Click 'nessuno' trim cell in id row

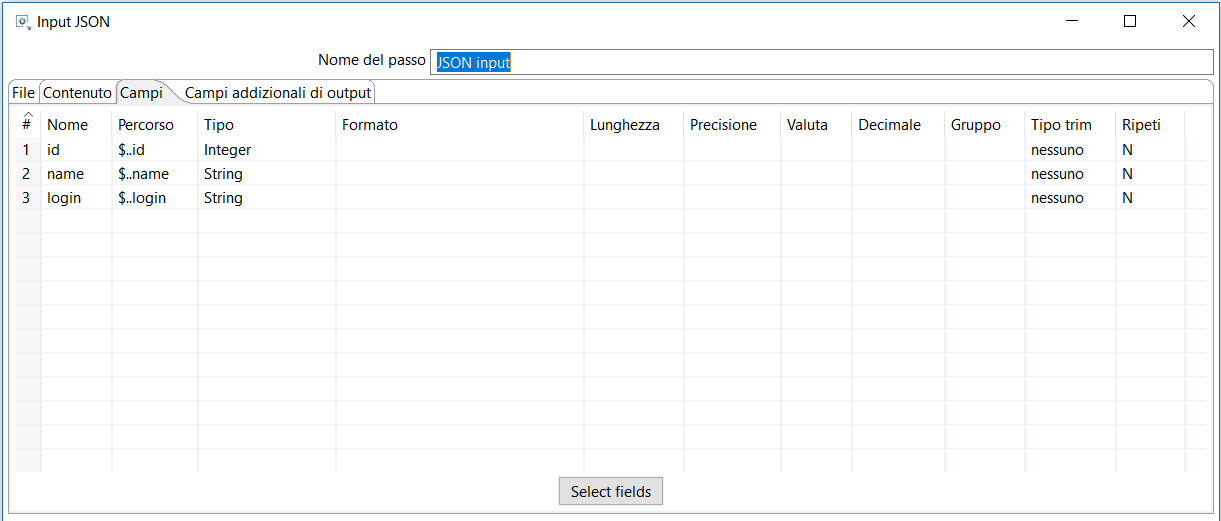click(1070, 150)
